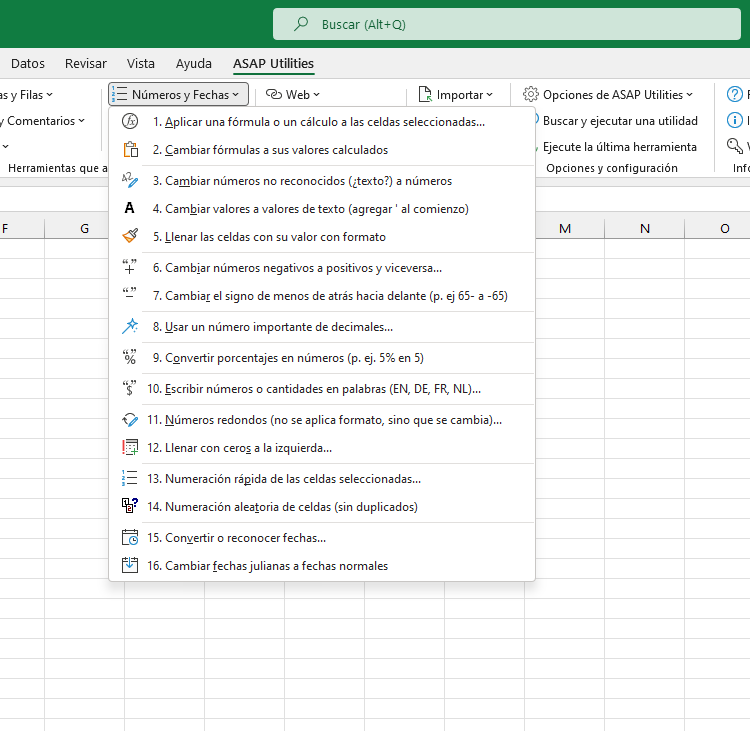Open the Ayuda ribbon tab

[x=193, y=63]
